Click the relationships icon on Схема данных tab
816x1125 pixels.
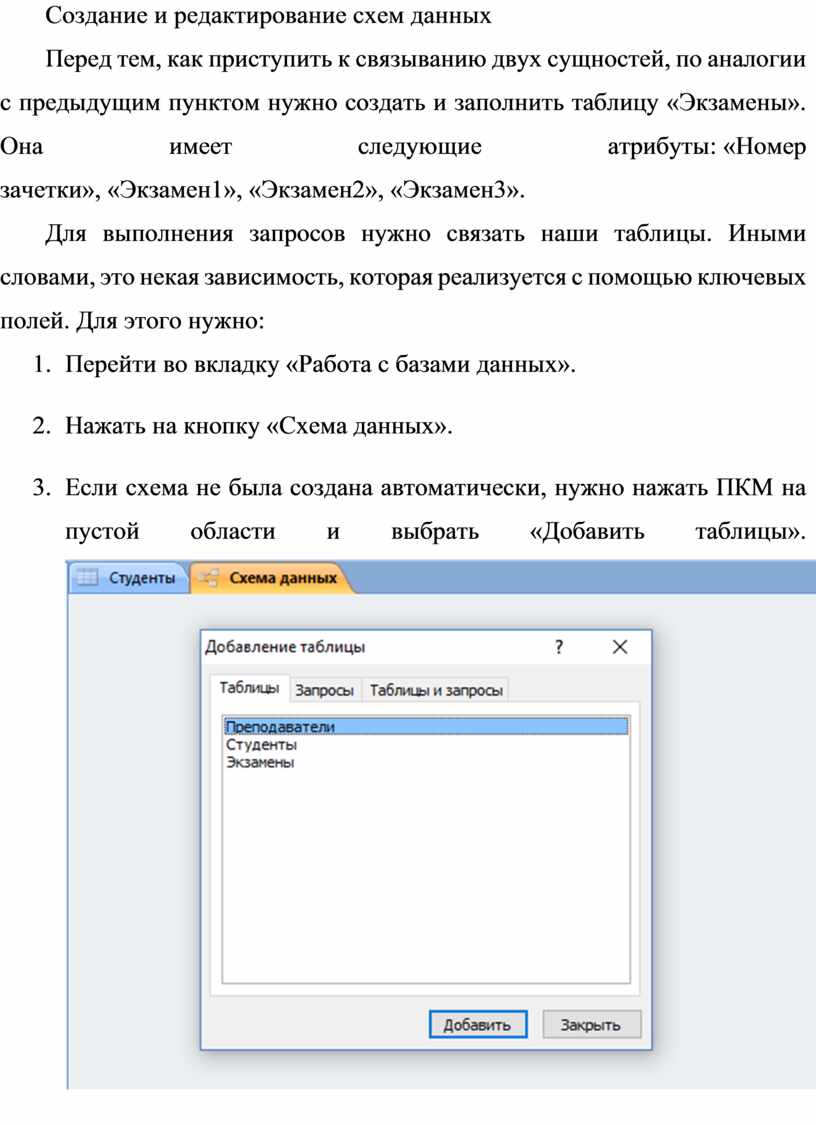click(209, 578)
